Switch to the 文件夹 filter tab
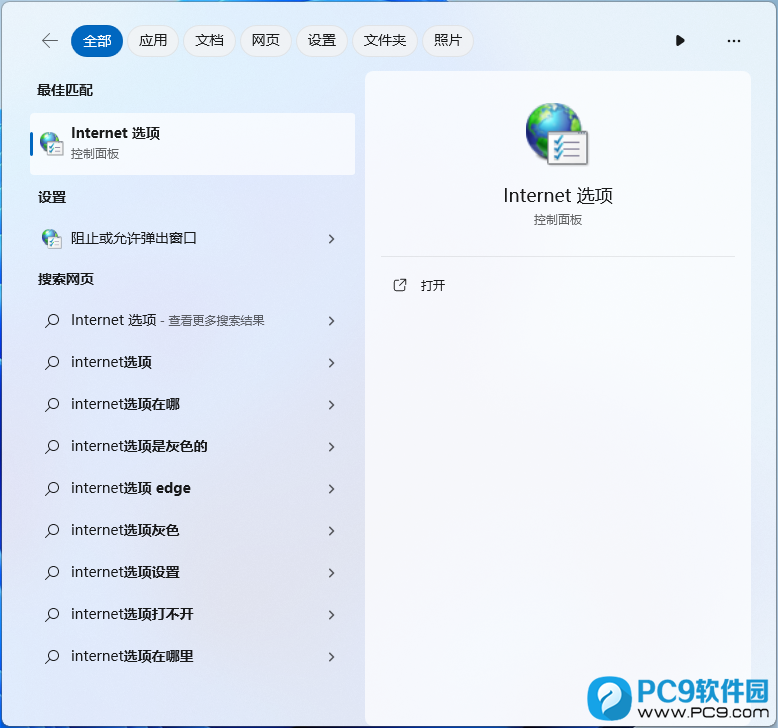Viewport: 778px width, 728px height. [x=385, y=41]
